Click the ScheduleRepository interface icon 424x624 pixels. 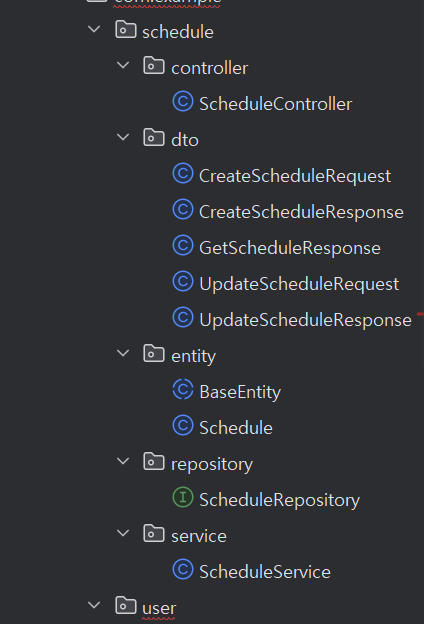tap(183, 497)
